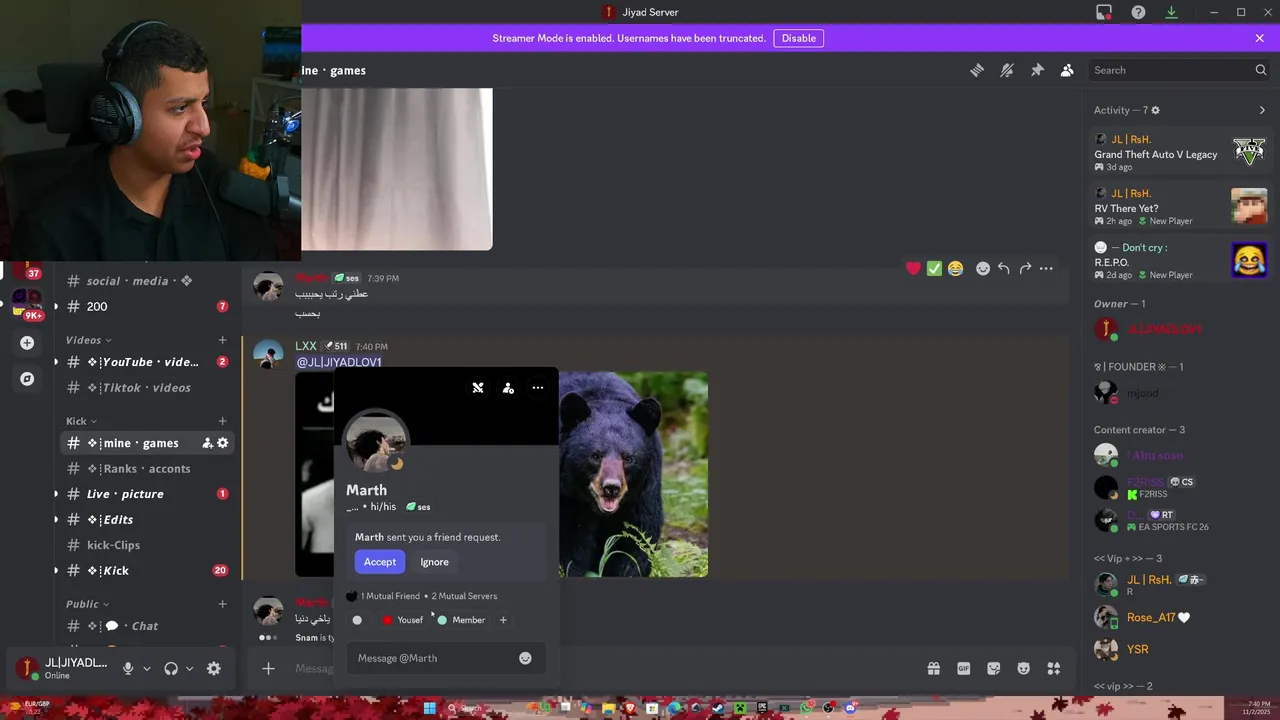
Task: Click the Search field in channel header
Action: 1180,70
